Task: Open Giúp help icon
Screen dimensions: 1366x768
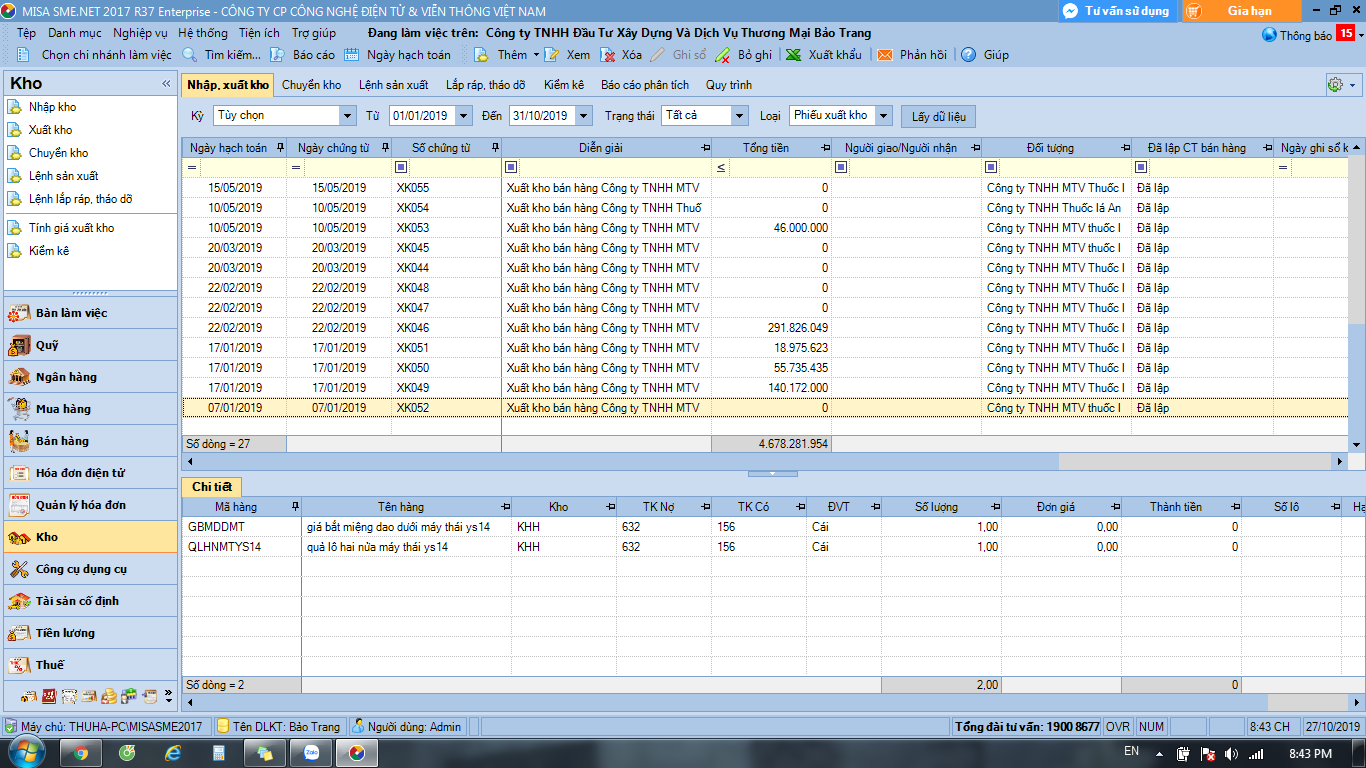Action: (x=968, y=55)
